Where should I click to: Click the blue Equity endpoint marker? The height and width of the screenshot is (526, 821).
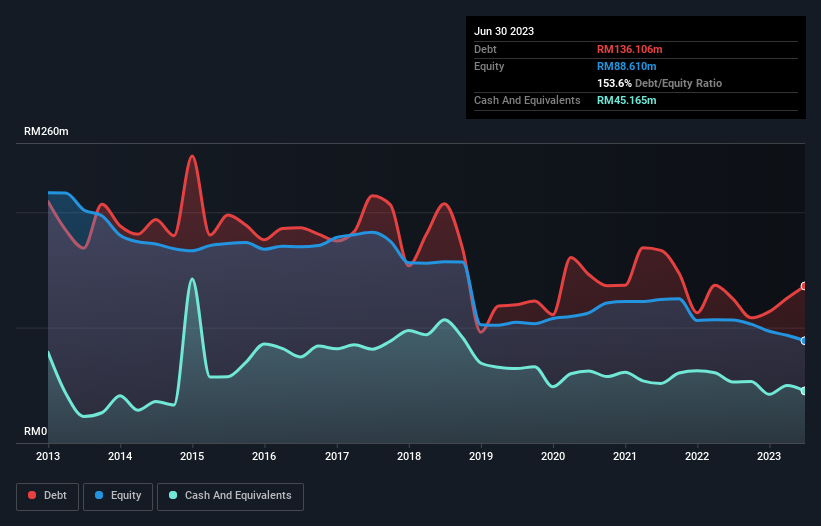pos(804,341)
